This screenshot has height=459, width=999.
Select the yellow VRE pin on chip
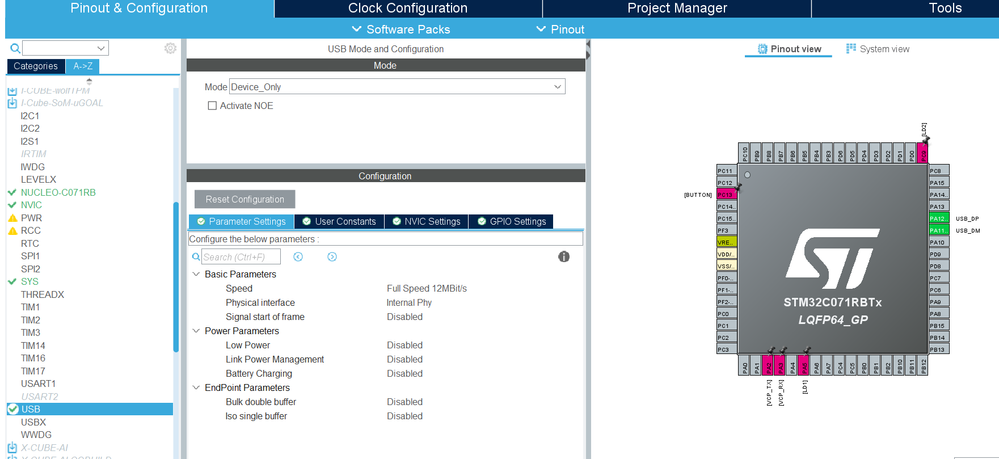click(727, 242)
